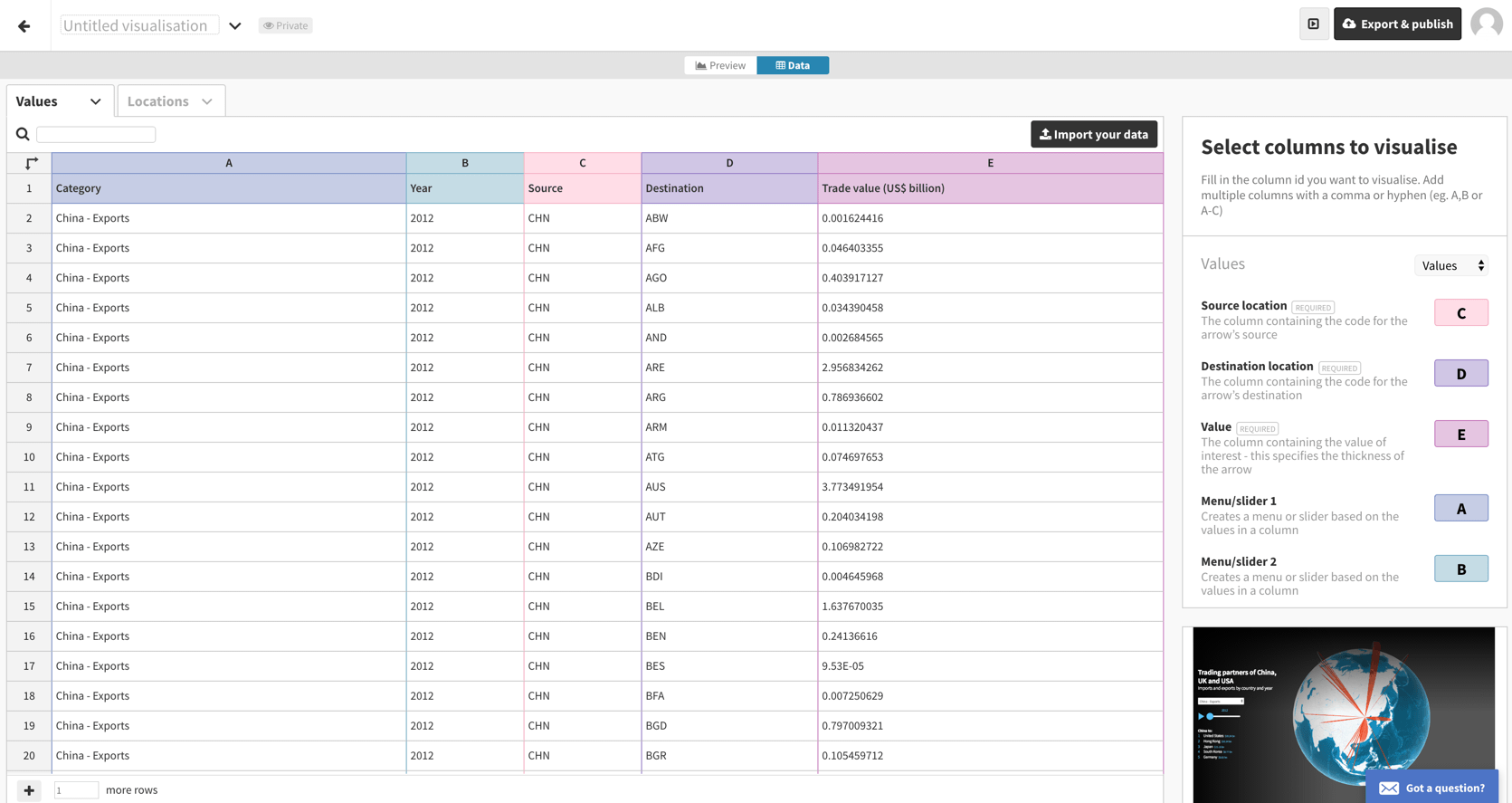Select the Values data tab
The height and width of the screenshot is (803, 1512).
pos(37,101)
